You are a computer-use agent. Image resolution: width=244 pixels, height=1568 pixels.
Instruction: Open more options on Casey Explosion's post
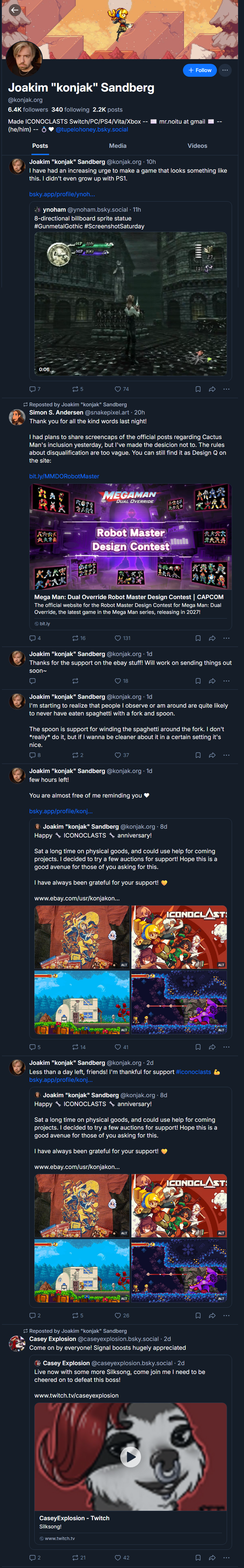(226, 1557)
